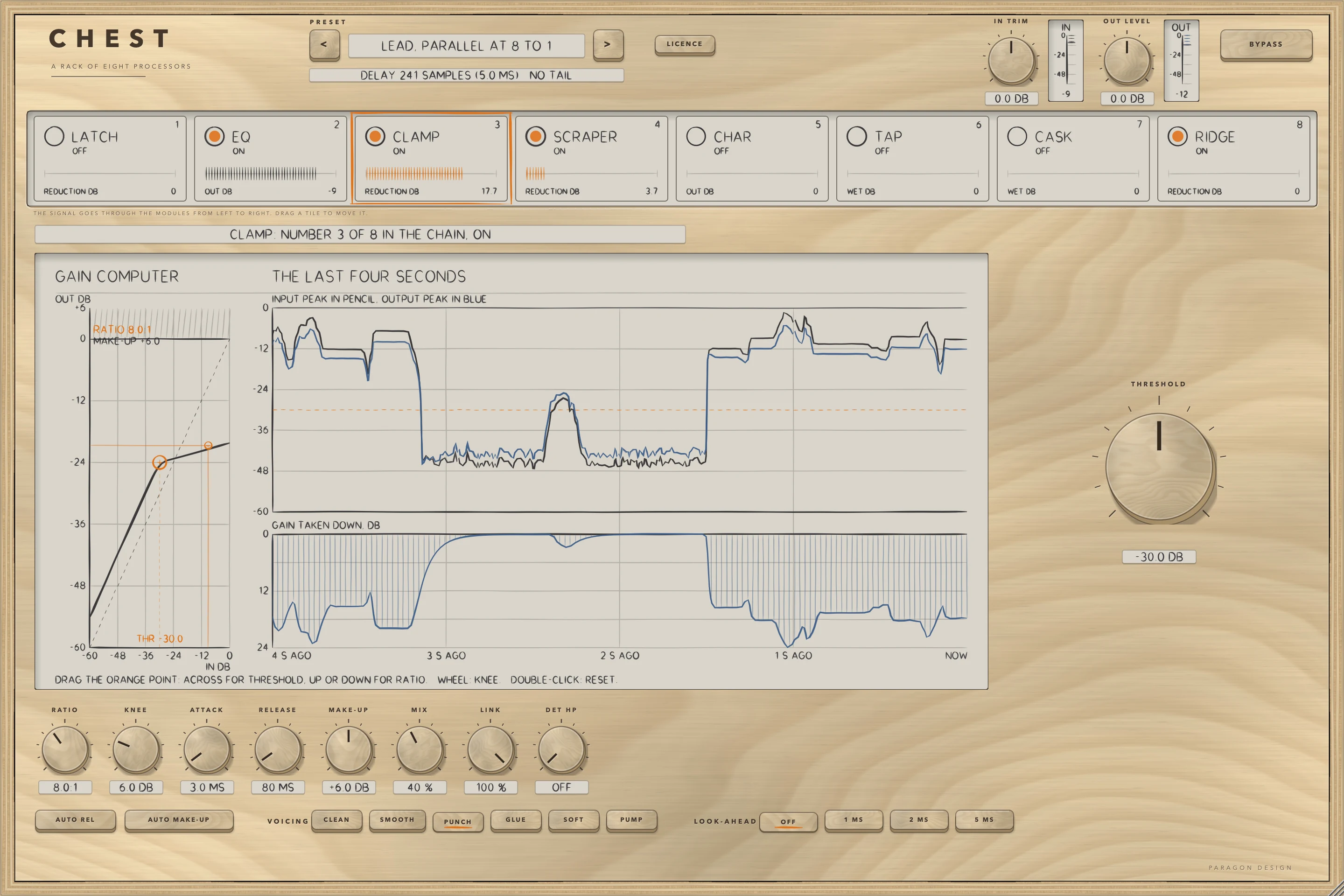Go to the previous preset
Image resolution: width=1344 pixels, height=896 pixels.
pyautogui.click(x=324, y=45)
